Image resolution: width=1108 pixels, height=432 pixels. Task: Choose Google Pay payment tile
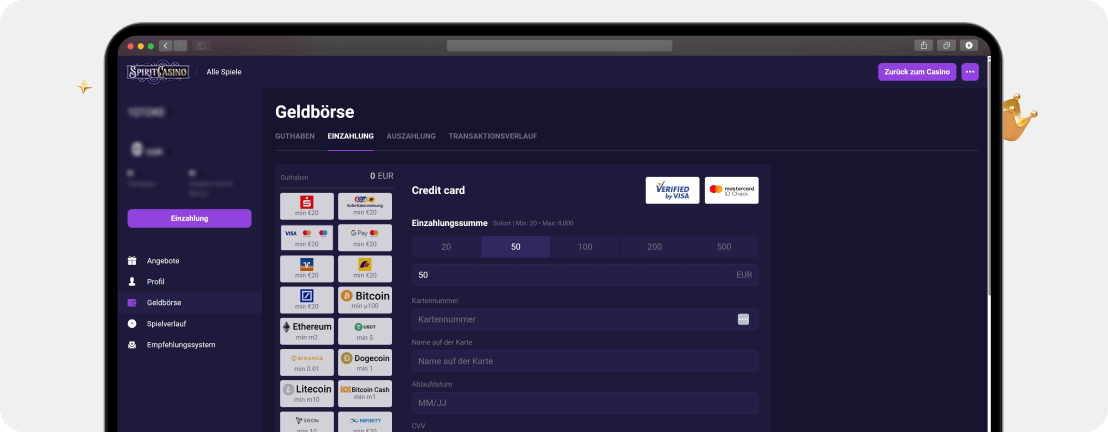365,237
